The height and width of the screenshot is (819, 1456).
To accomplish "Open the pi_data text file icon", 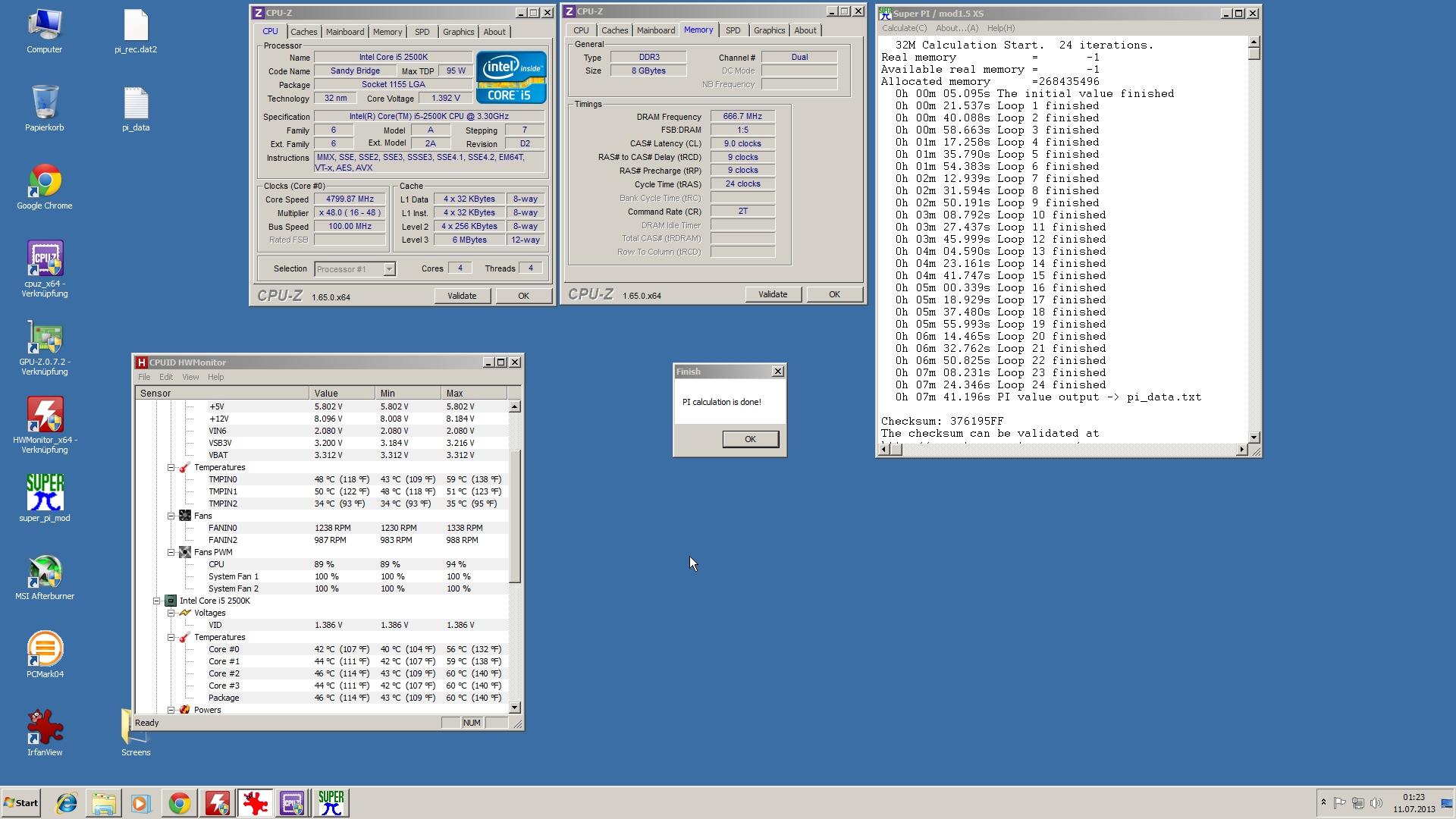I will [136, 108].
